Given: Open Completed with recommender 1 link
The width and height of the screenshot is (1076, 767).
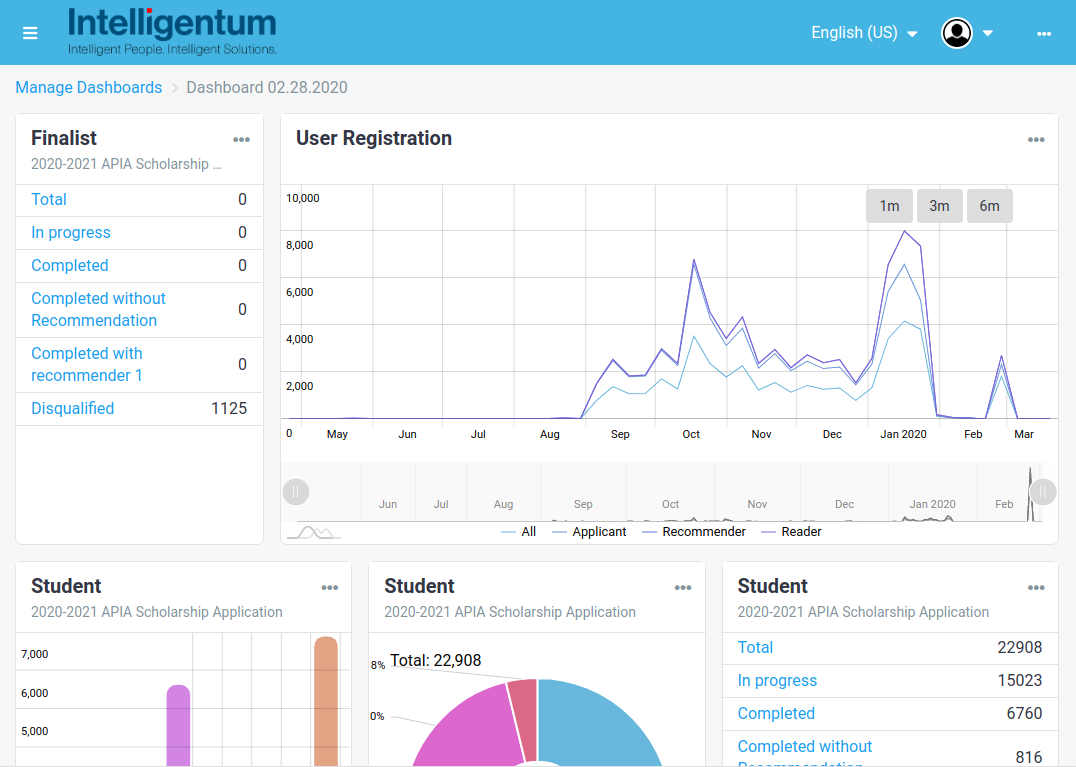Looking at the screenshot, I should tap(87, 364).
